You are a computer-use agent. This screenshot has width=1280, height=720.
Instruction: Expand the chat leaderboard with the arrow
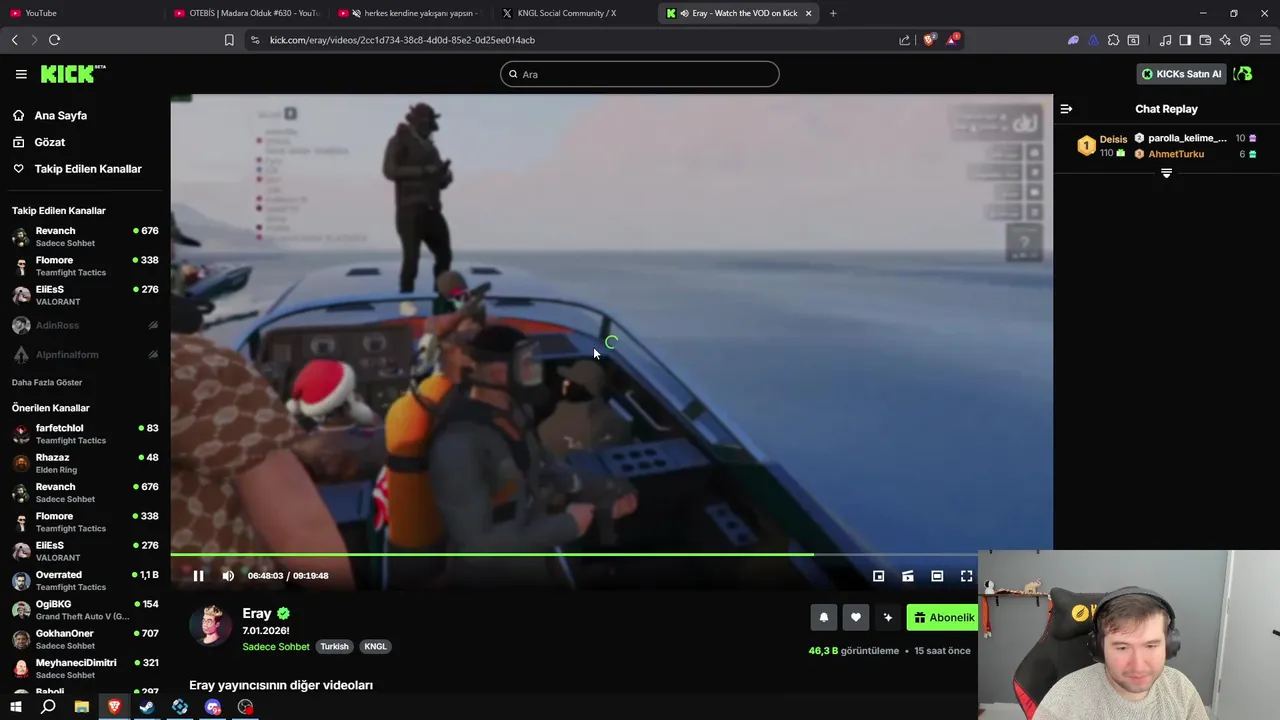tap(1166, 174)
